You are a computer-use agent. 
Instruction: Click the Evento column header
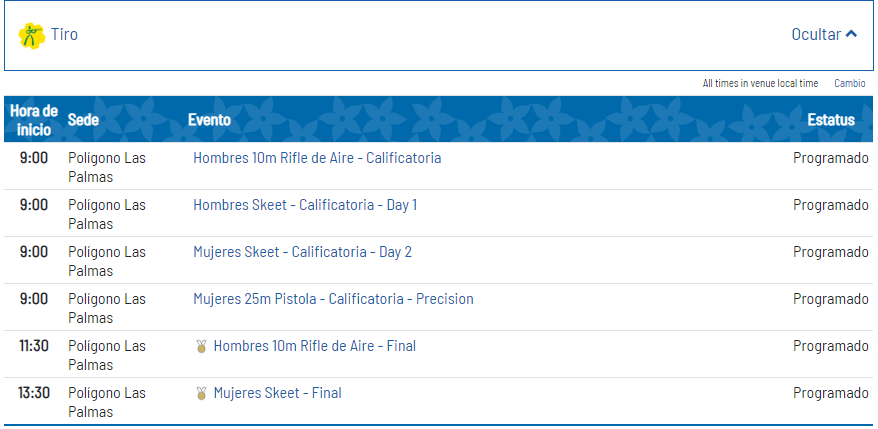coord(209,120)
